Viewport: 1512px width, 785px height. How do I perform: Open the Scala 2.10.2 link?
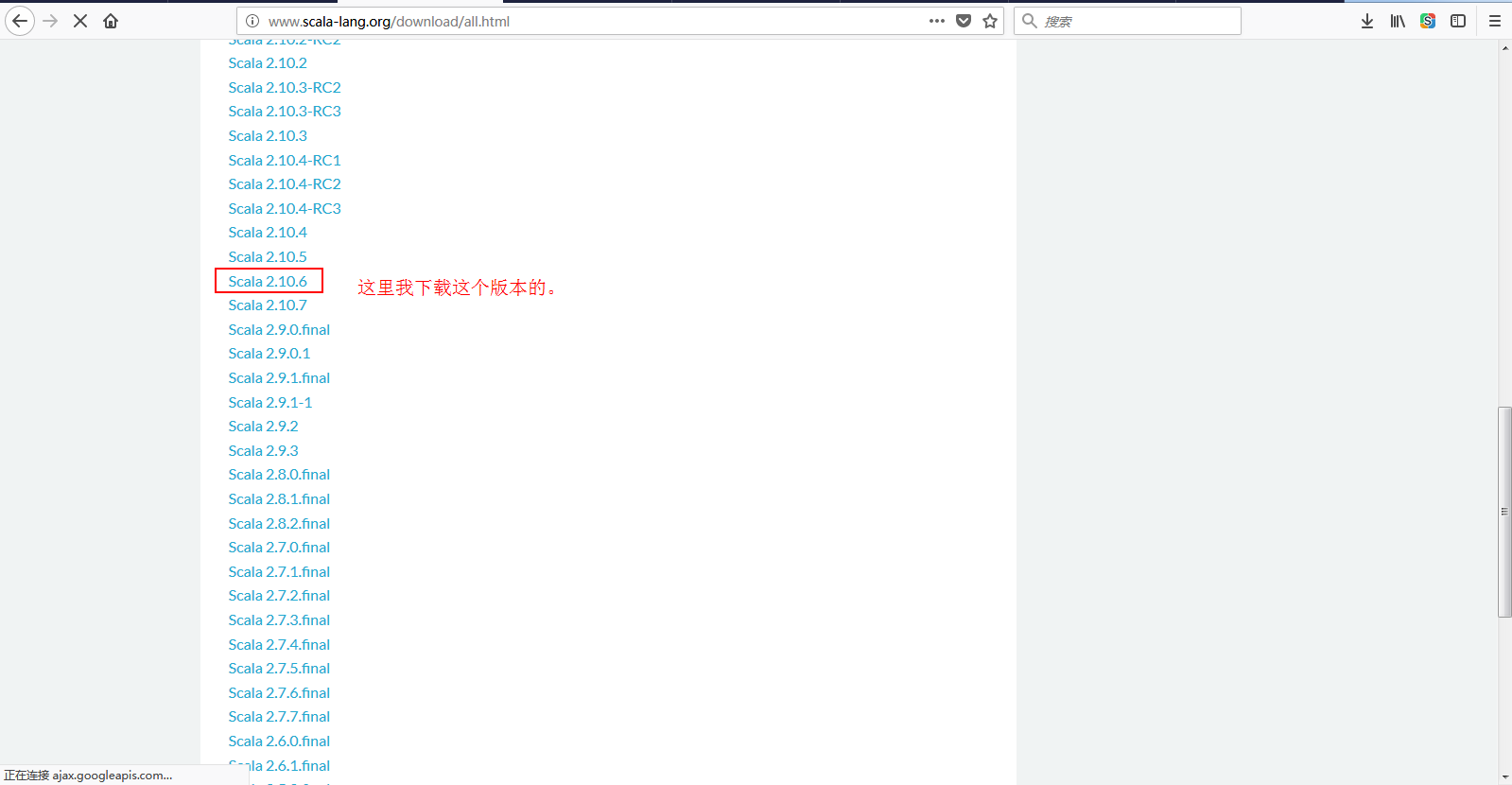point(268,63)
